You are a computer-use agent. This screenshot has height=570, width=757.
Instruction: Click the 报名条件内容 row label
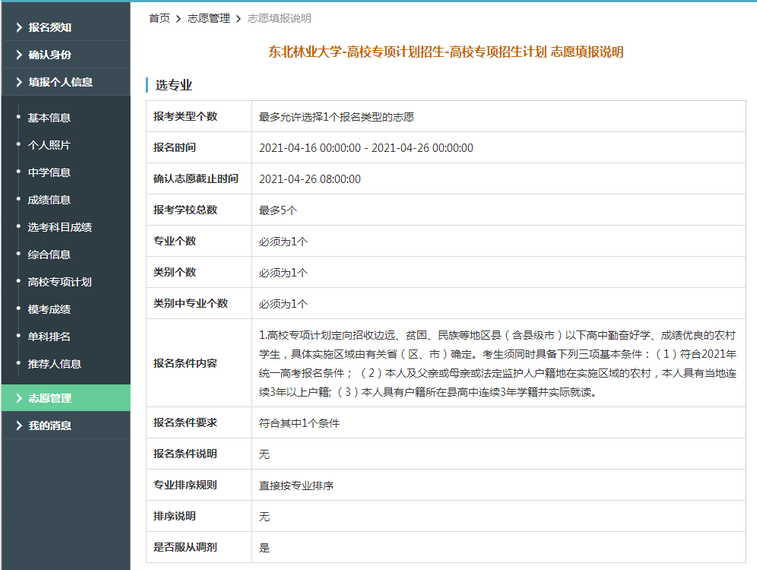tap(185, 363)
